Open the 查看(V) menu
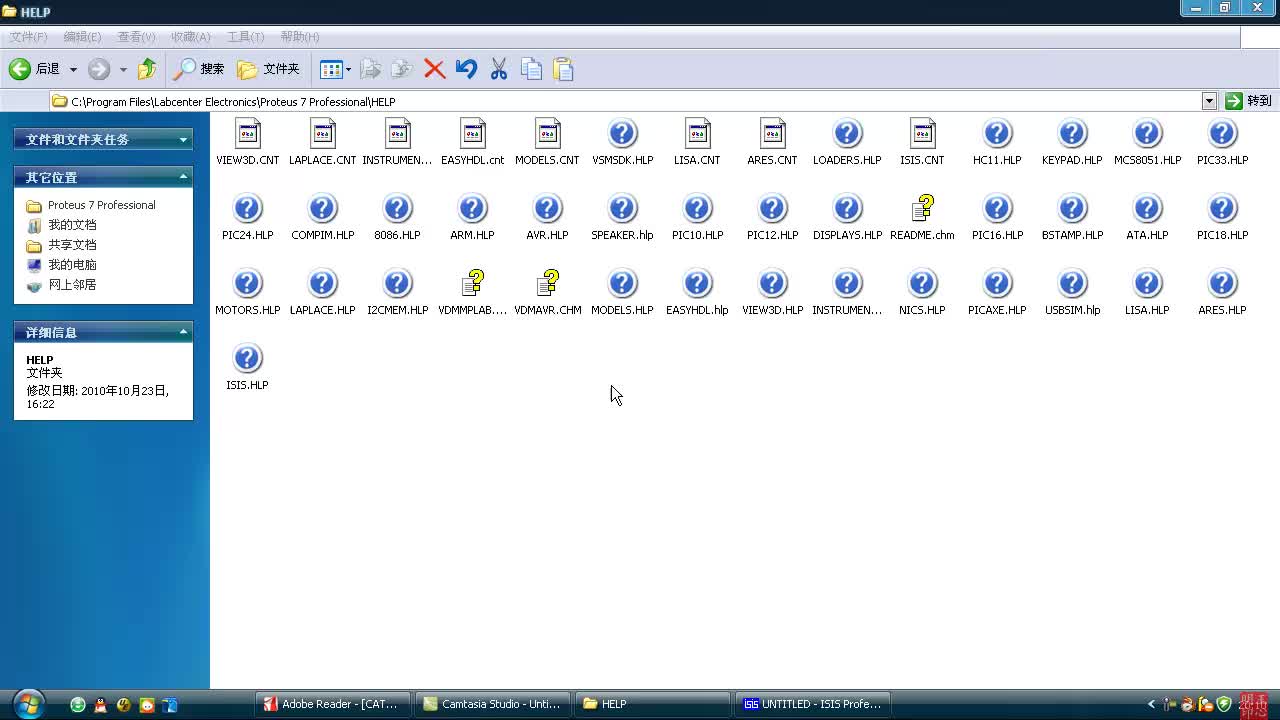The image size is (1280, 720). click(136, 36)
